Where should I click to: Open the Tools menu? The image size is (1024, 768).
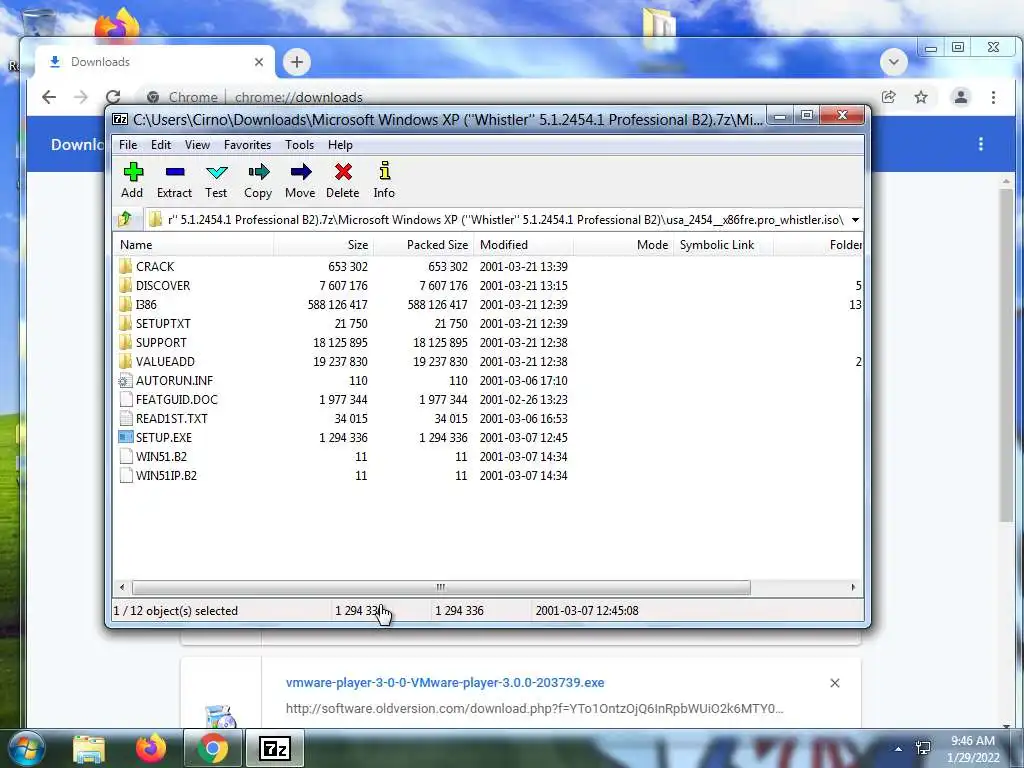299,145
